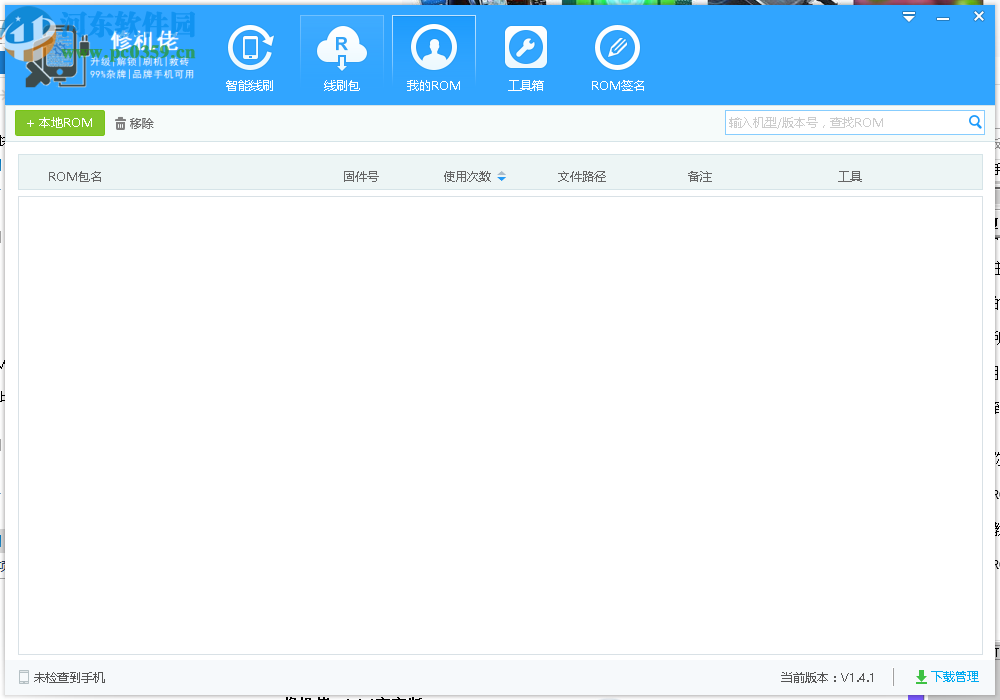This screenshot has height=700, width=1000.
Task: Open the title bar dropdown menu arrow
Action: (x=909, y=17)
